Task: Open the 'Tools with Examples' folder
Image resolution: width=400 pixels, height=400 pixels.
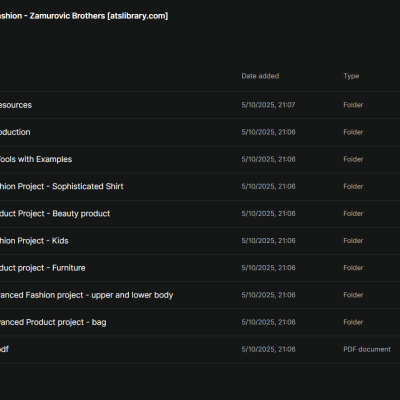Action: [x=36, y=159]
